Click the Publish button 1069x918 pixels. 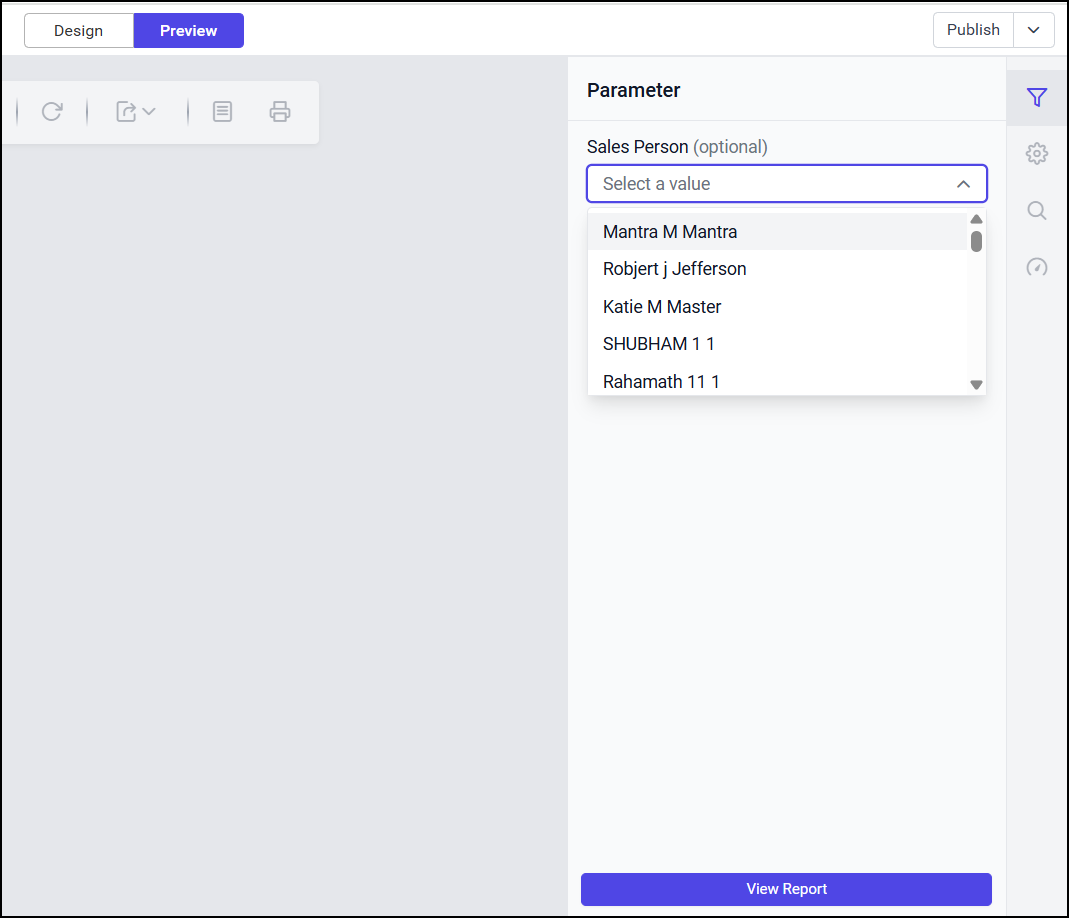(x=973, y=30)
